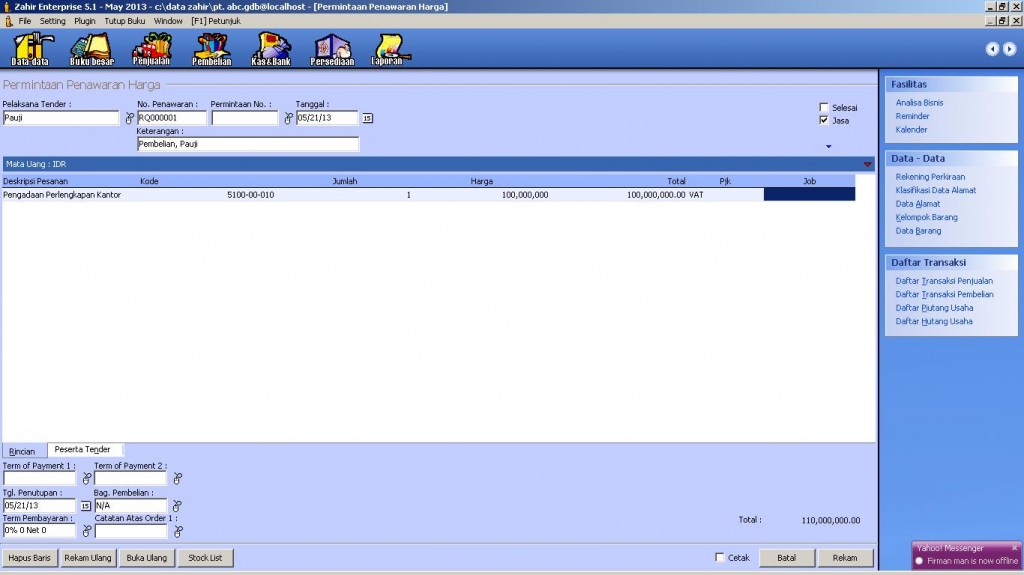Open the Data-data module icon

click(29, 49)
